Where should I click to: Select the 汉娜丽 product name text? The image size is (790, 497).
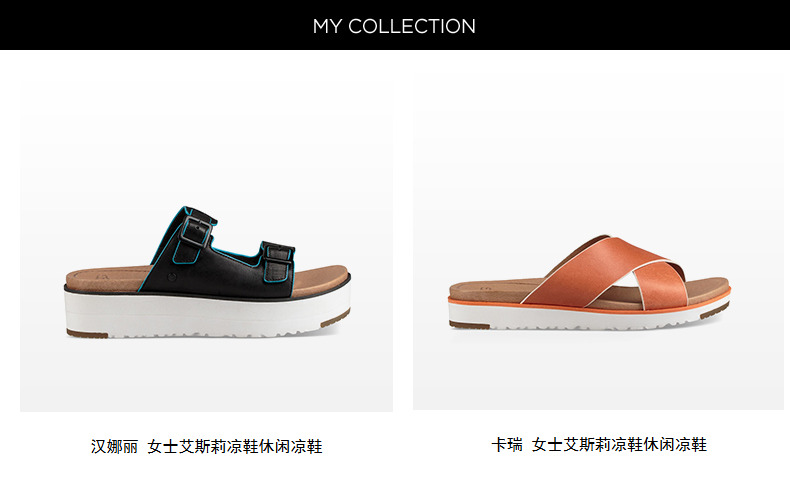pos(114,447)
